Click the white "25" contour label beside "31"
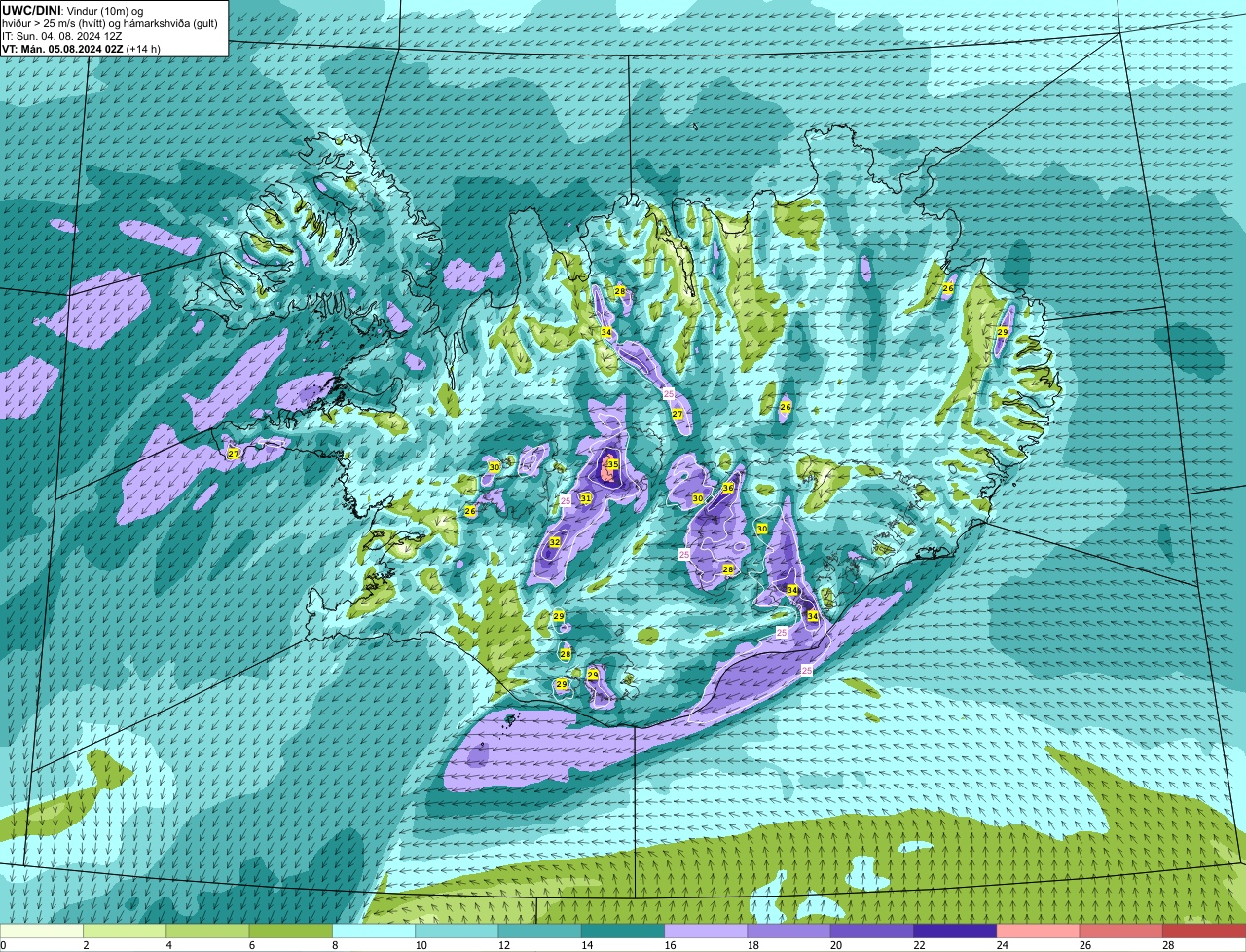 [567, 501]
